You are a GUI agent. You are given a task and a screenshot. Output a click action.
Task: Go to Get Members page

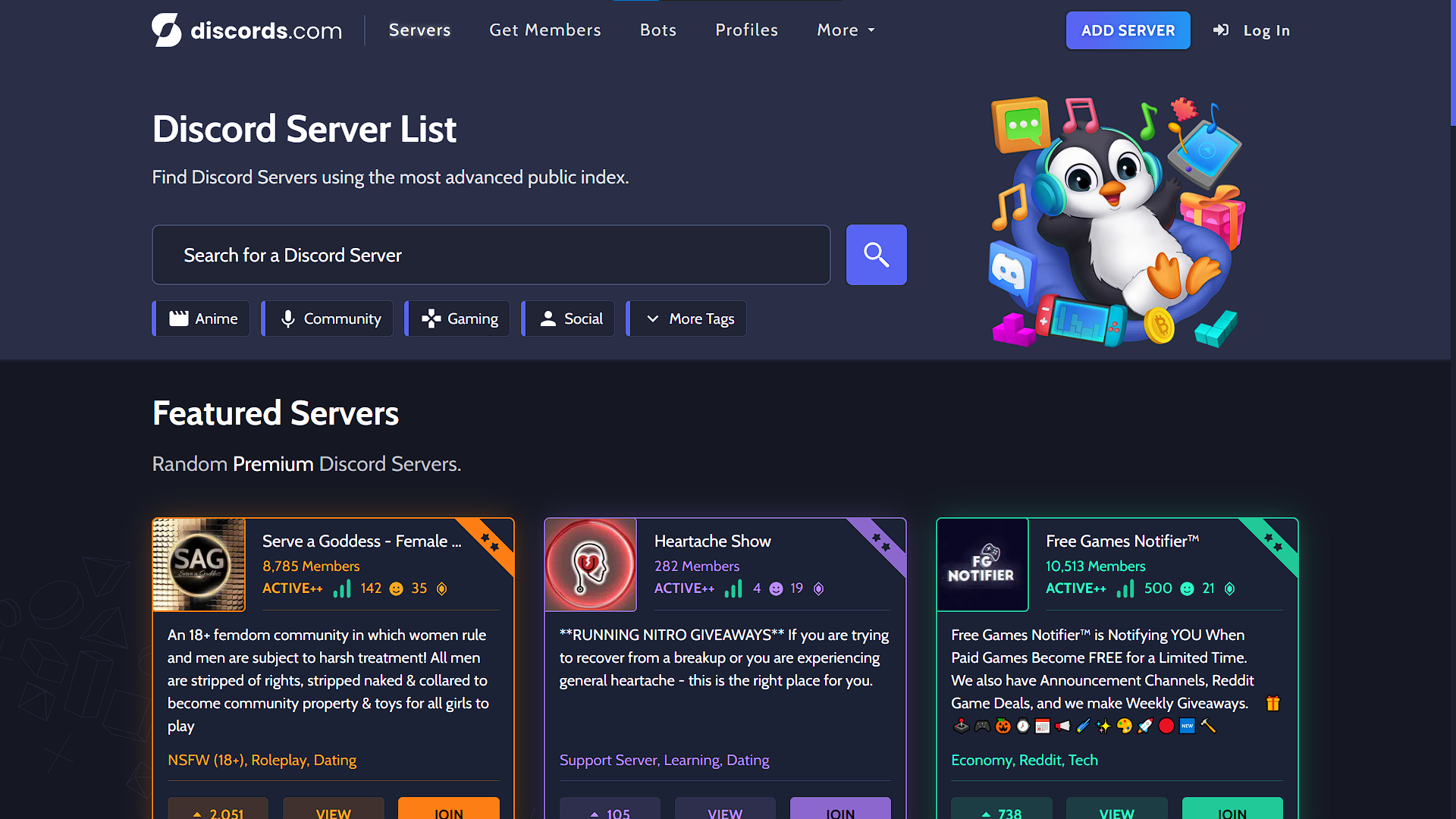click(x=544, y=30)
